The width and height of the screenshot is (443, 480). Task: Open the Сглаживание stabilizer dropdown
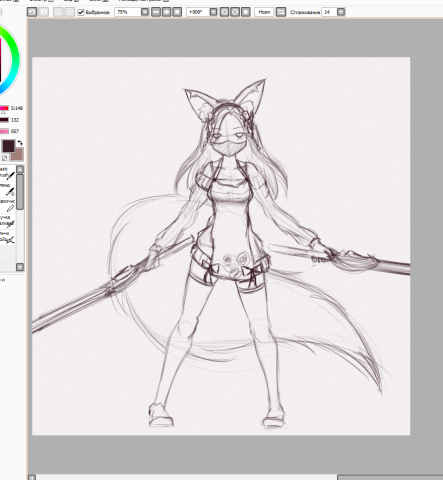(341, 12)
